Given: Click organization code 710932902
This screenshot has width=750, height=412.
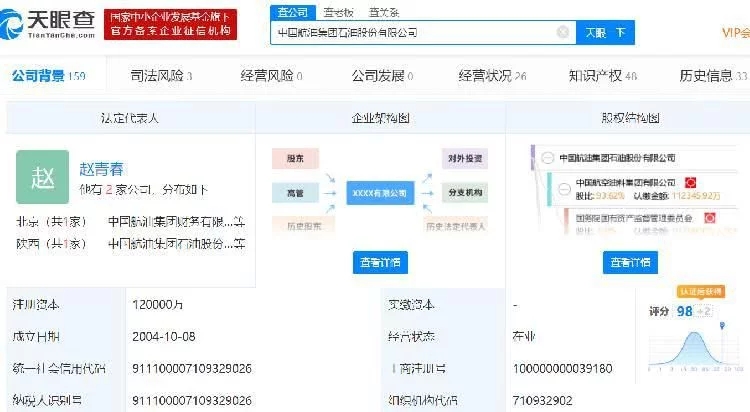Looking at the screenshot, I should click(x=542, y=400).
